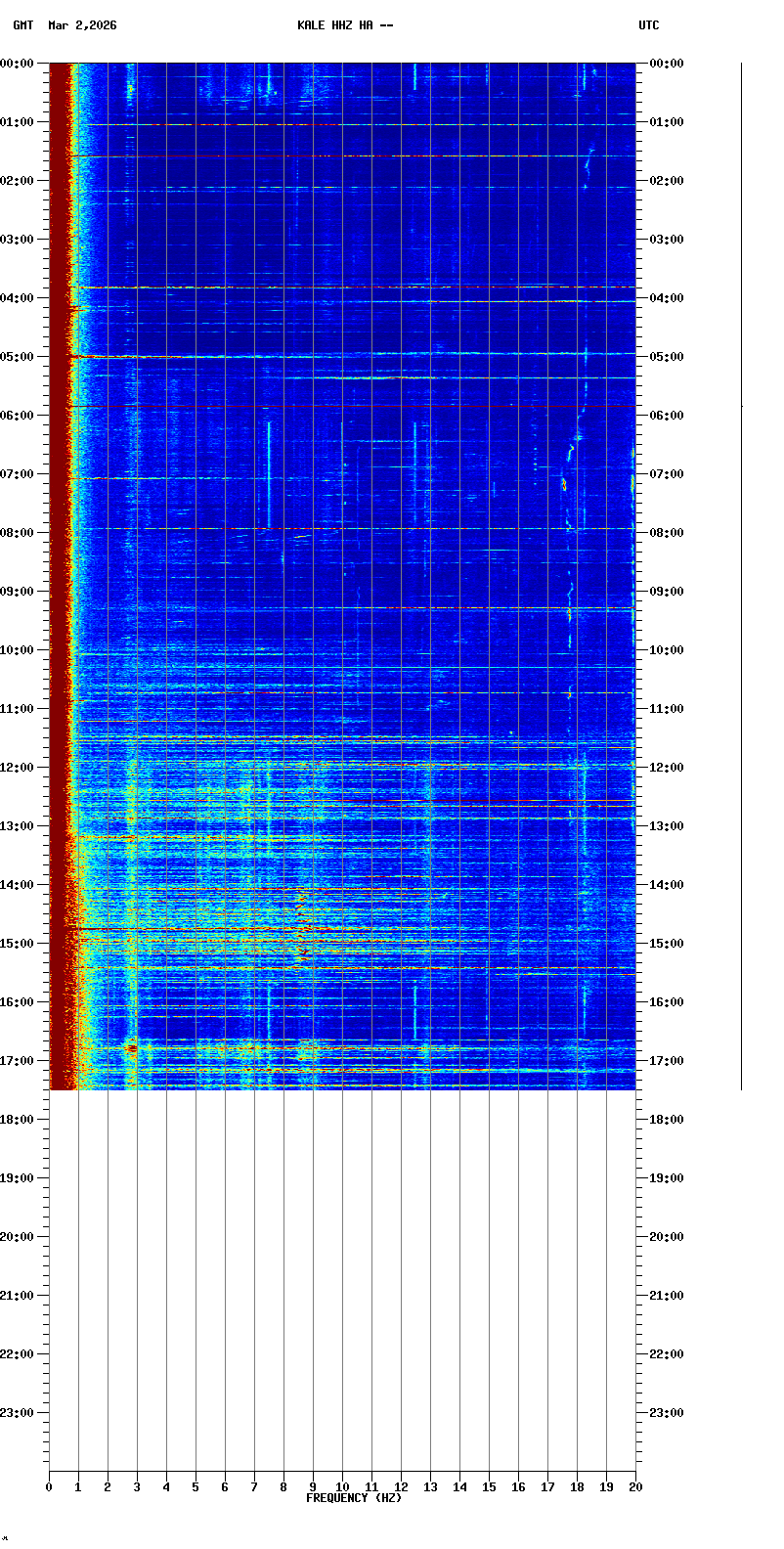This screenshot has width=784, height=1549.
Task: Click the blank unrecorded area of the spectrogram
Action: tap(342, 1271)
